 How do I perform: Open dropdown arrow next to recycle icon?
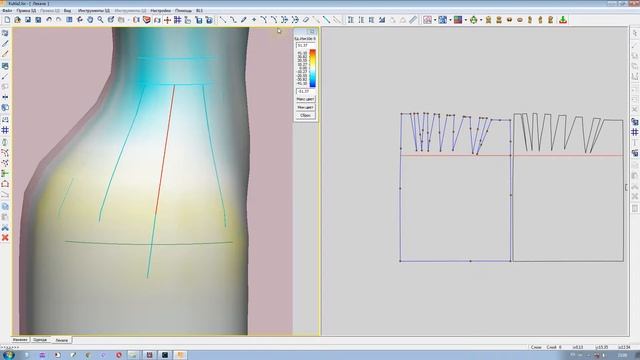click(481, 20)
